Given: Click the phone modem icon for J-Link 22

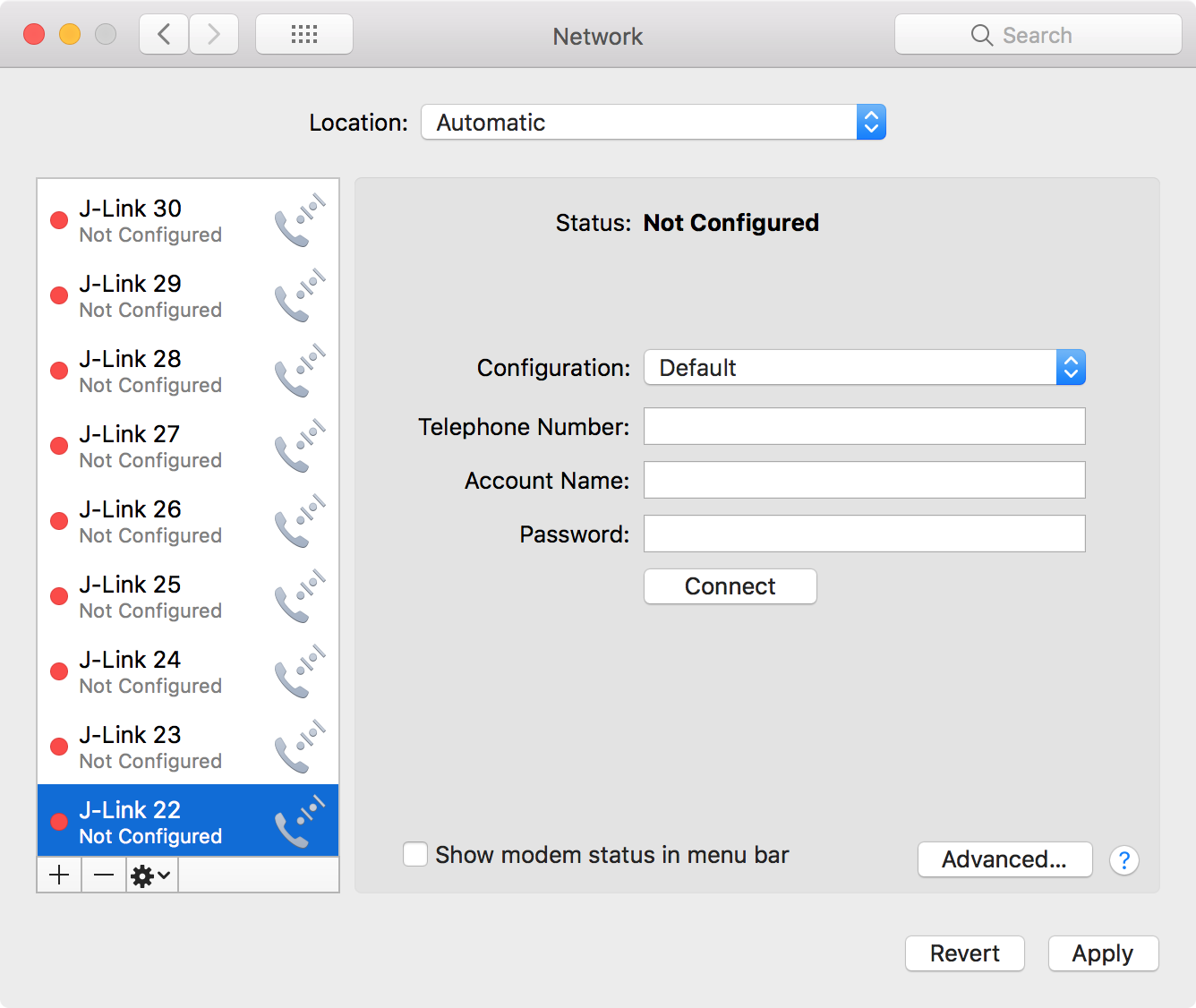Looking at the screenshot, I should (x=300, y=822).
